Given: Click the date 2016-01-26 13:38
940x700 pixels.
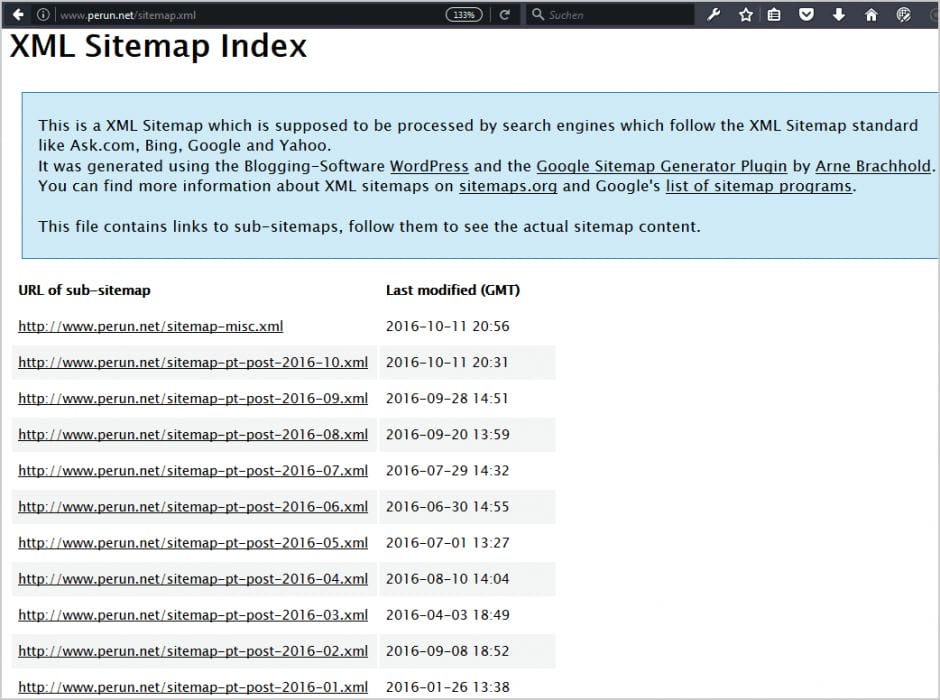Looking at the screenshot, I should (x=447, y=687).
